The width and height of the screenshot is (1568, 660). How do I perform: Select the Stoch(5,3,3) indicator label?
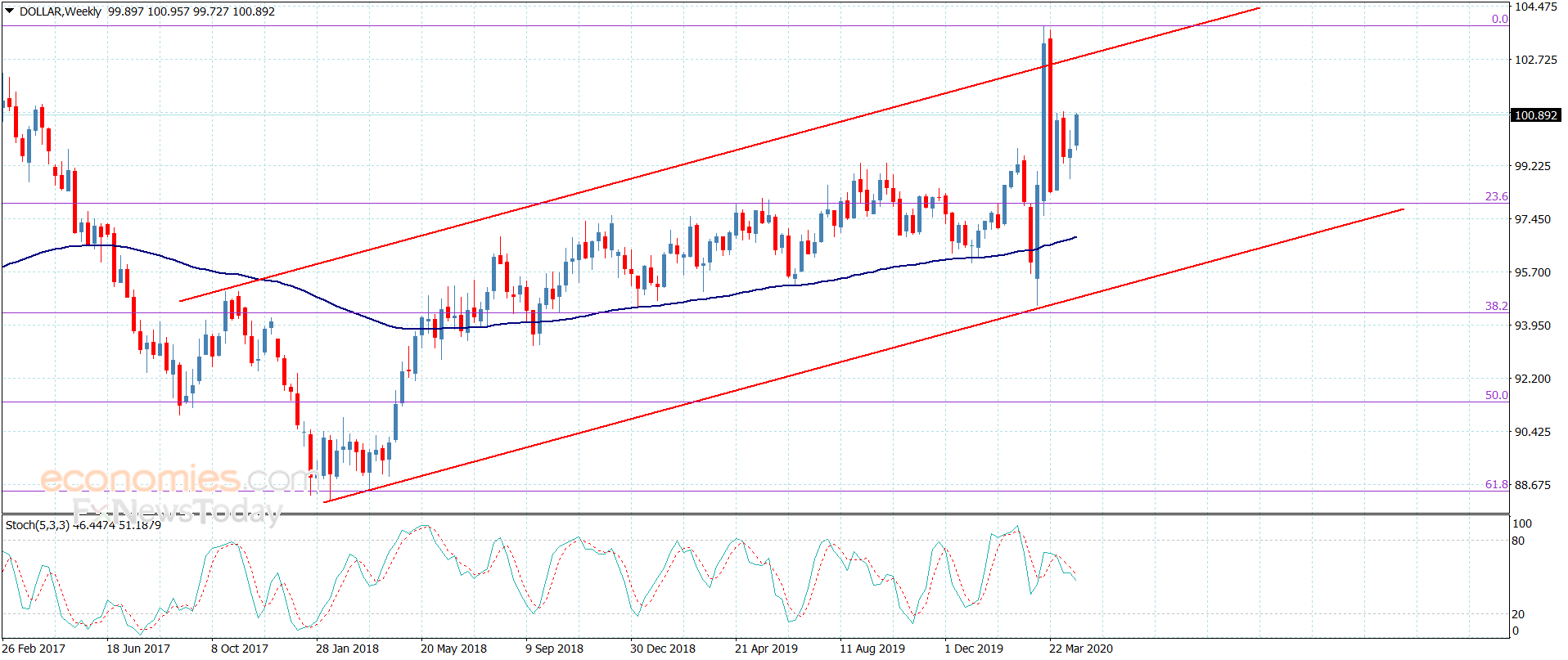pos(38,525)
